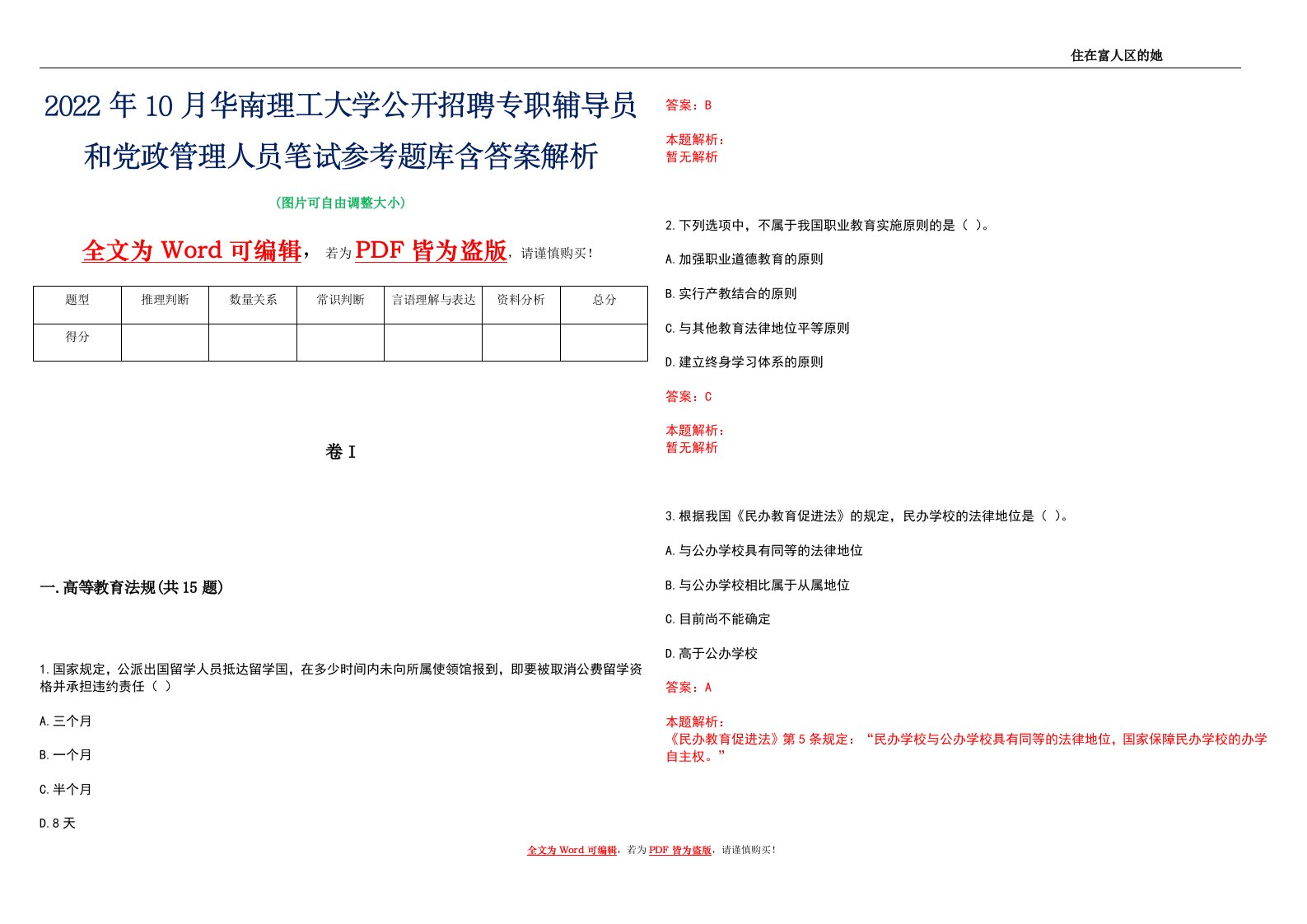The image size is (1307, 924).
Task: Select option B.一个月
Action: [66, 755]
